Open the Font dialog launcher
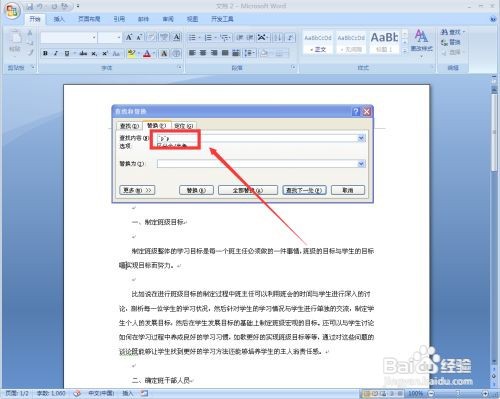500x399 pixels. click(180, 68)
